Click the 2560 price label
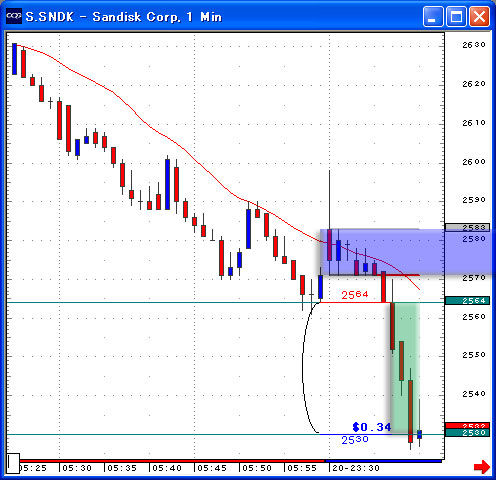496x480 pixels. click(x=474, y=316)
